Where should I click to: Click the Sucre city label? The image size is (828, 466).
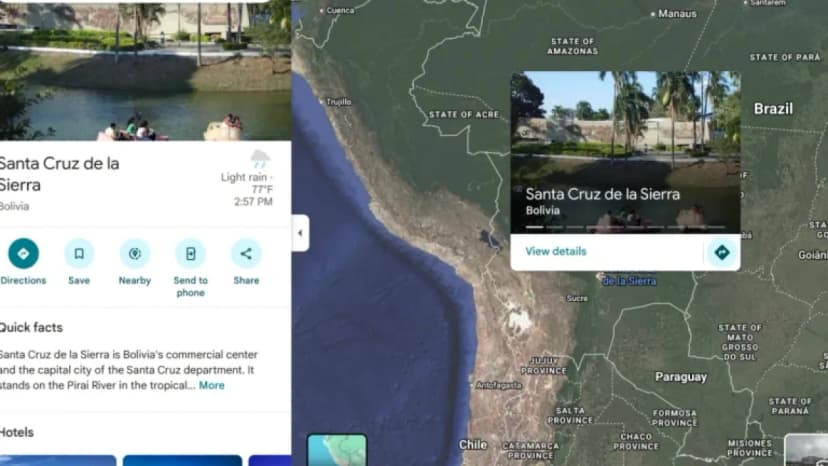tap(576, 299)
